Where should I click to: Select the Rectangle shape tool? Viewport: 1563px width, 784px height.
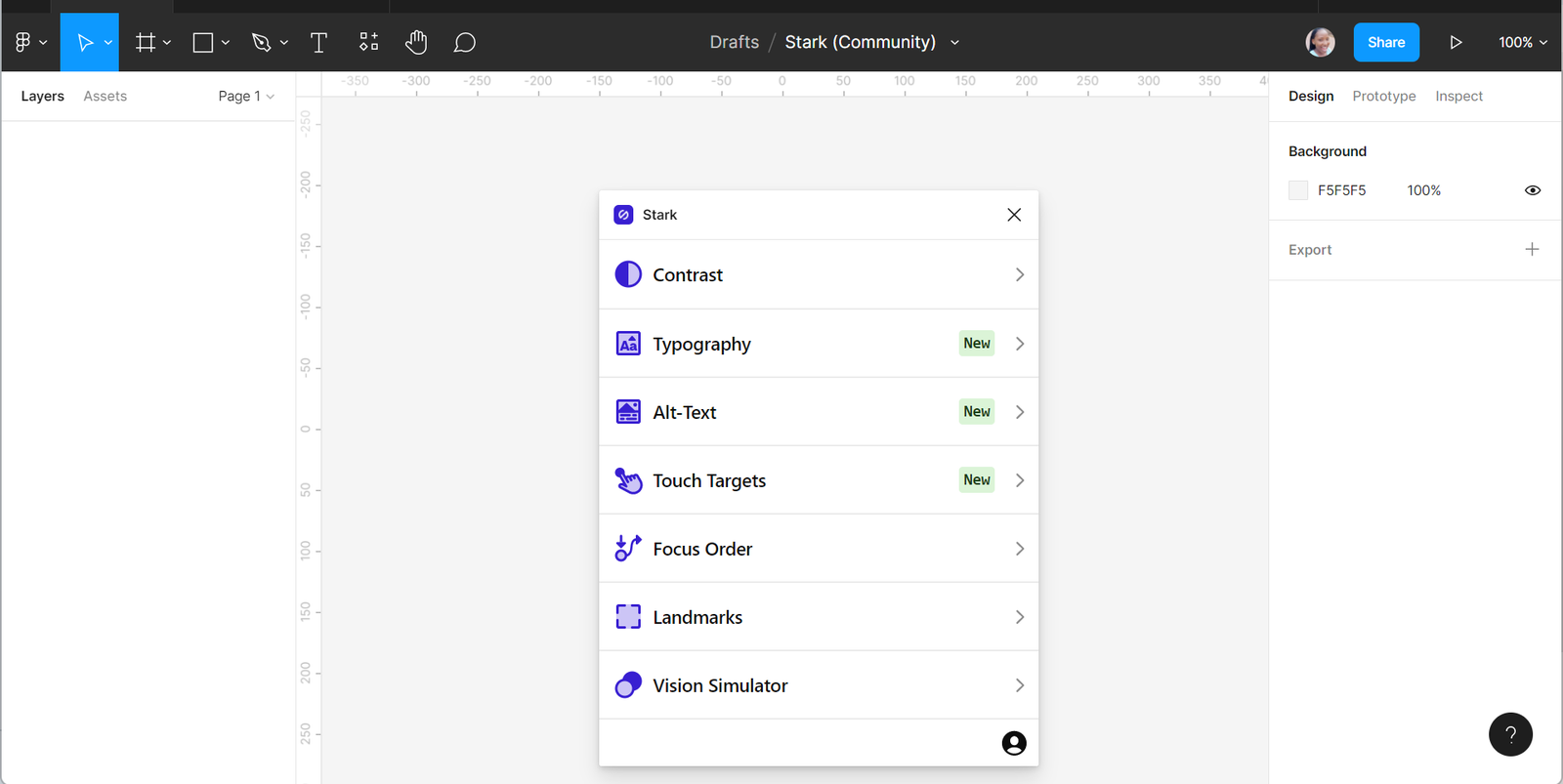click(203, 42)
